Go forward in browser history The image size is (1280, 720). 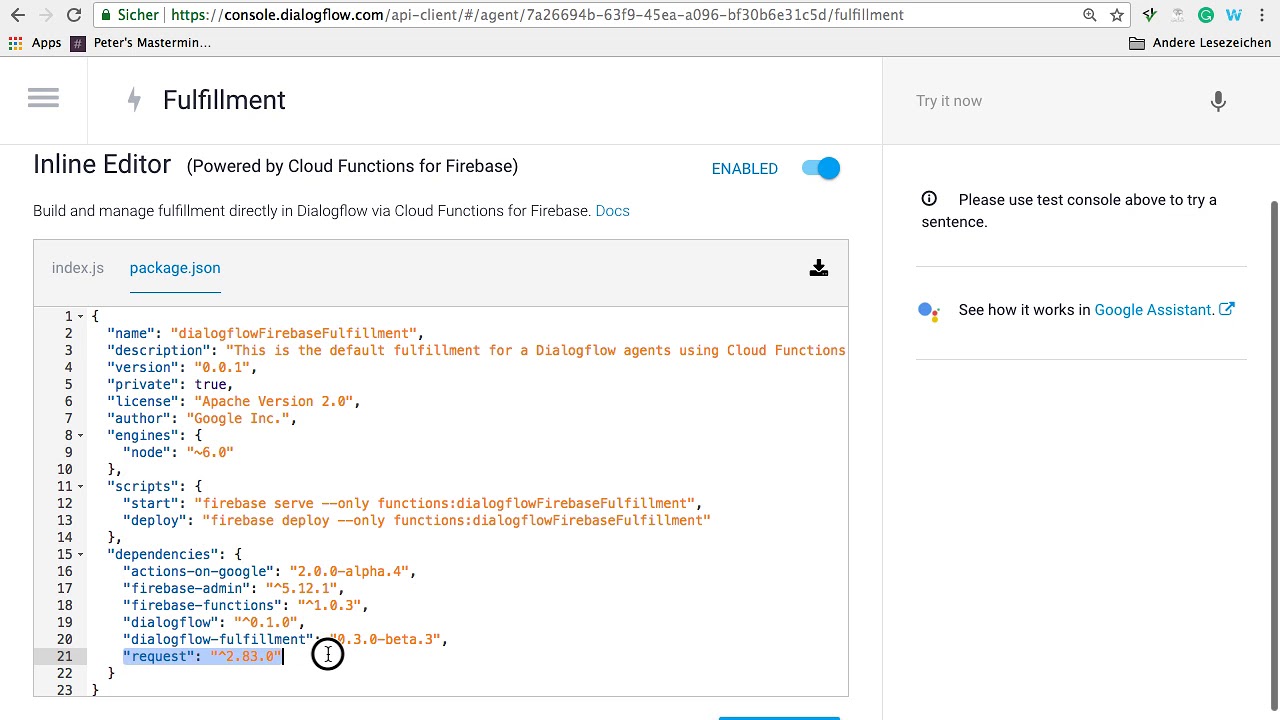(x=46, y=15)
